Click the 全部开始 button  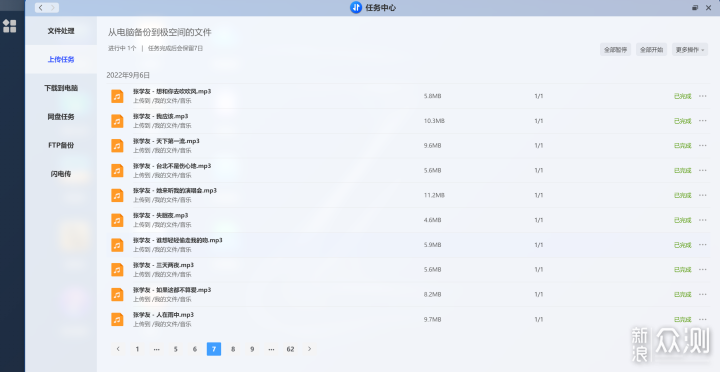click(x=651, y=50)
